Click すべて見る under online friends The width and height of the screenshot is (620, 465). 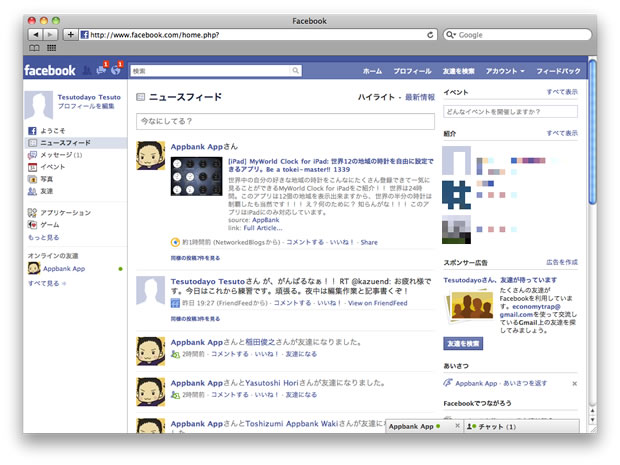tap(47, 284)
